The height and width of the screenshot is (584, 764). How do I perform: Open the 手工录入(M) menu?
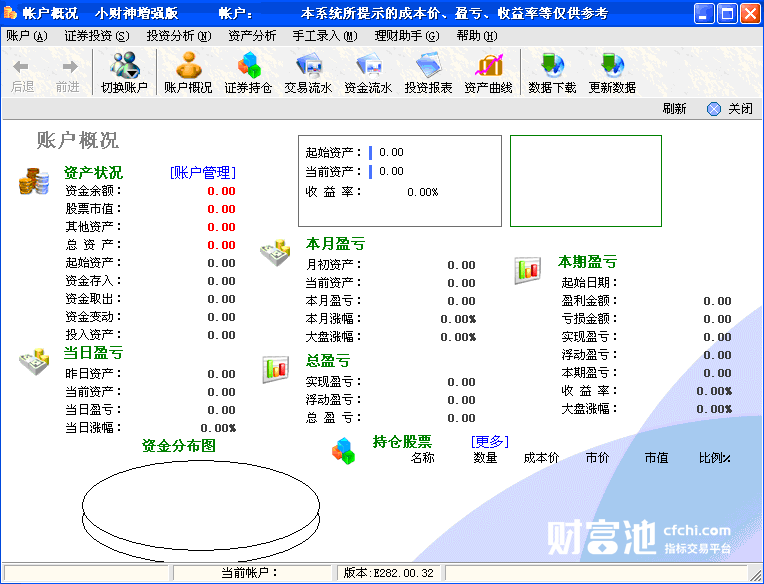[x=325, y=36]
